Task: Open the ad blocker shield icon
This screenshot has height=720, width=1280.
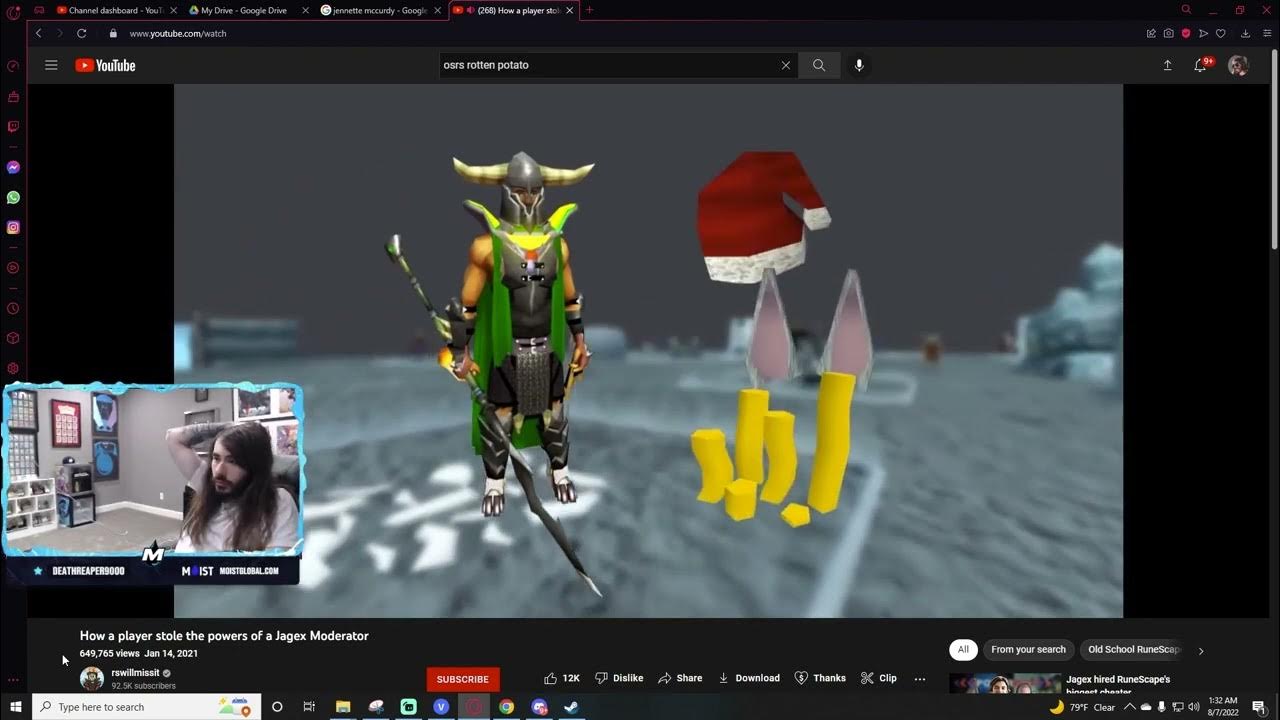Action: 1186,33
